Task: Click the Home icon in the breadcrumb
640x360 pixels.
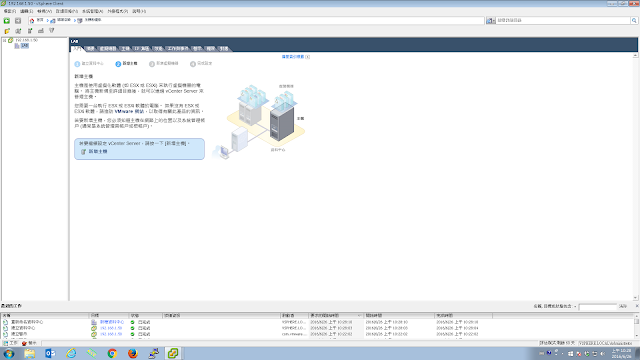Action: [32, 20]
